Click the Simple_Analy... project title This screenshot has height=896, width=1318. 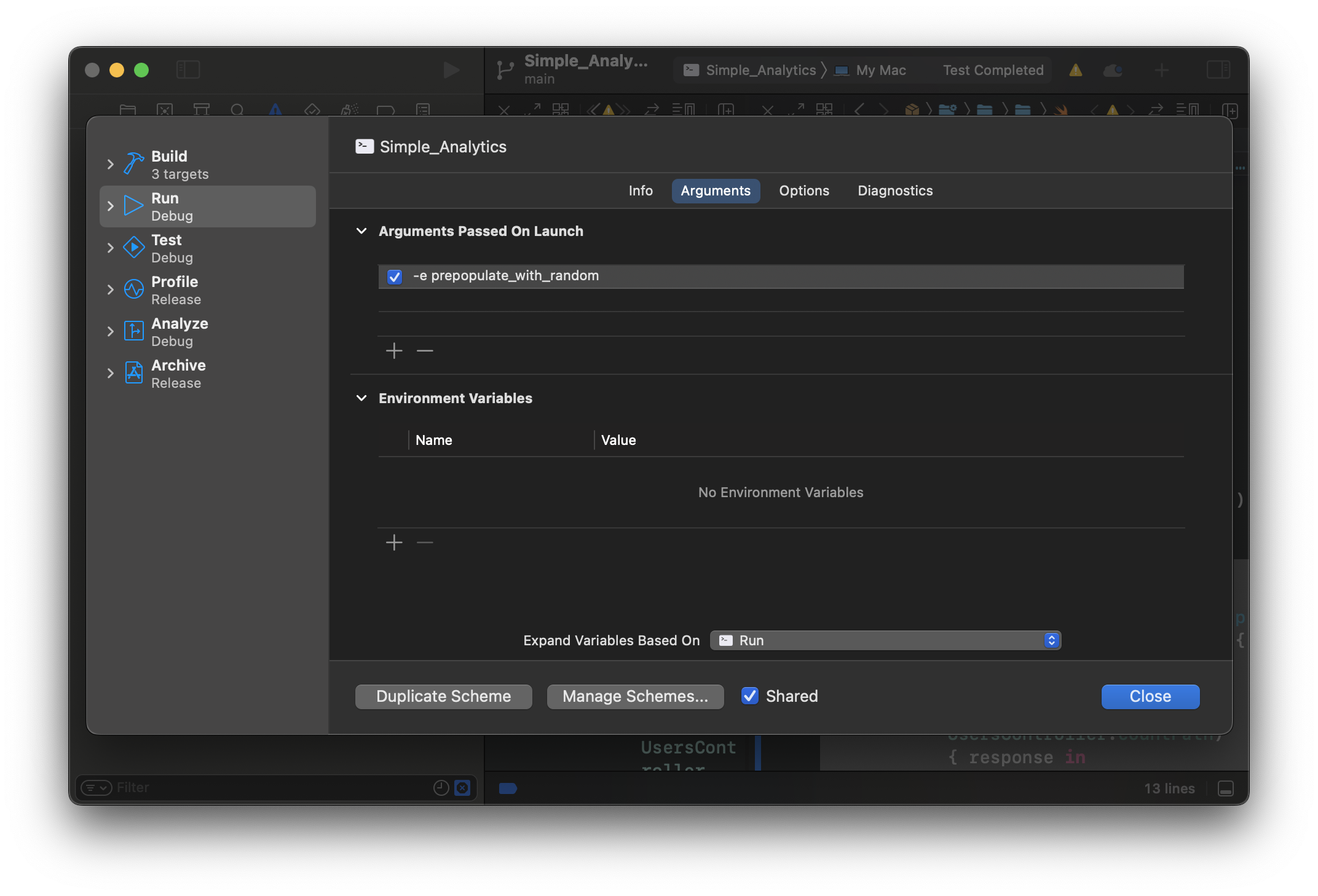pos(586,61)
